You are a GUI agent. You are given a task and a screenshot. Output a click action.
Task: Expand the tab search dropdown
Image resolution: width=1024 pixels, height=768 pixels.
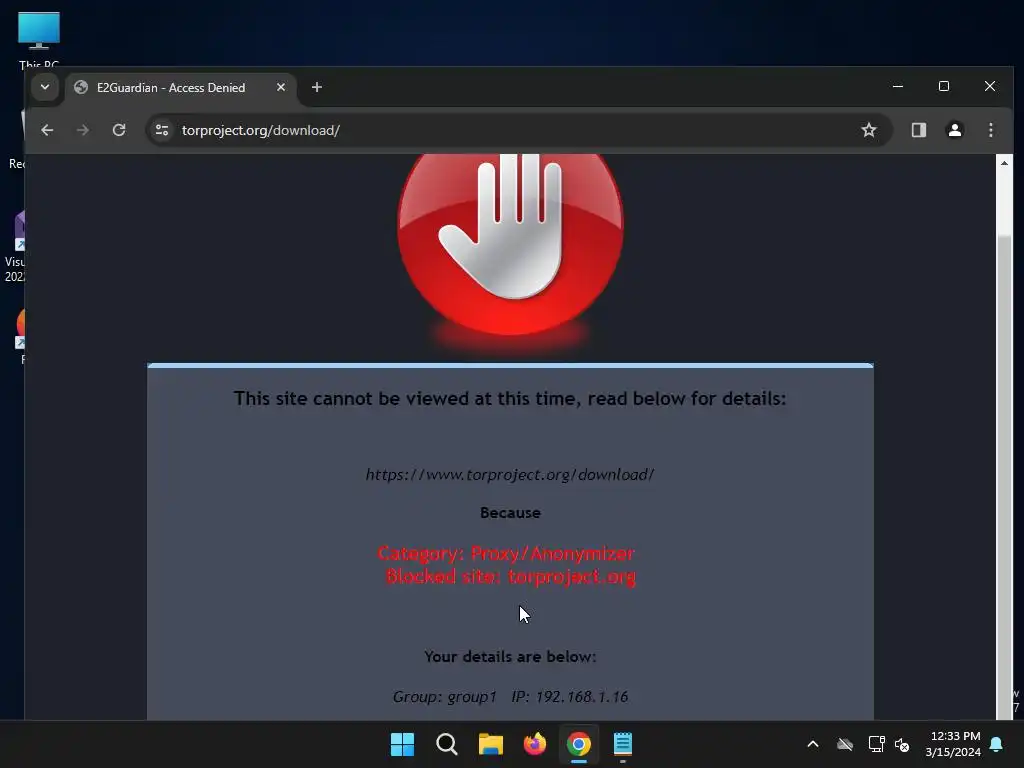pos(45,87)
